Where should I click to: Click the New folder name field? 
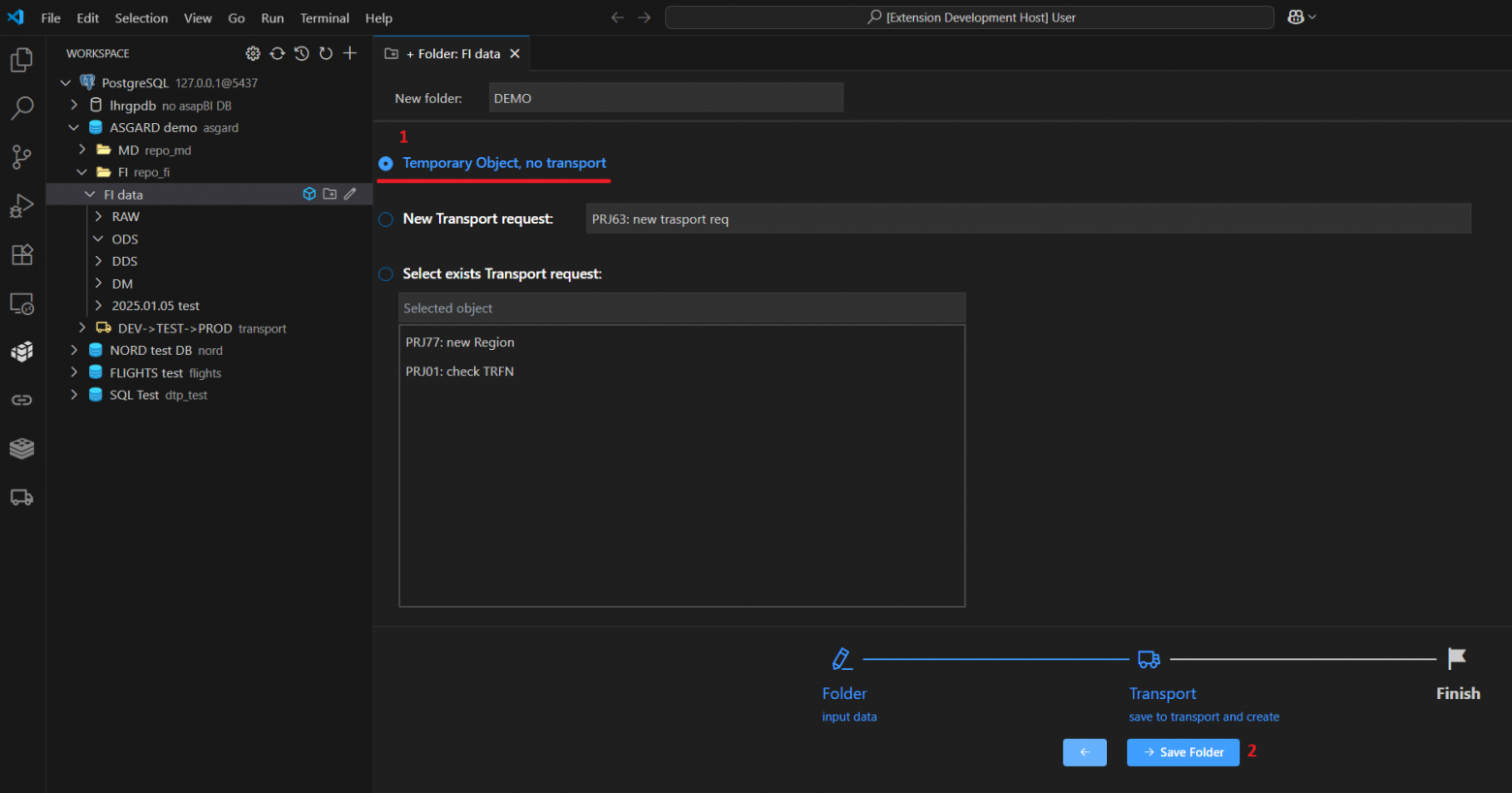pyautogui.click(x=666, y=98)
